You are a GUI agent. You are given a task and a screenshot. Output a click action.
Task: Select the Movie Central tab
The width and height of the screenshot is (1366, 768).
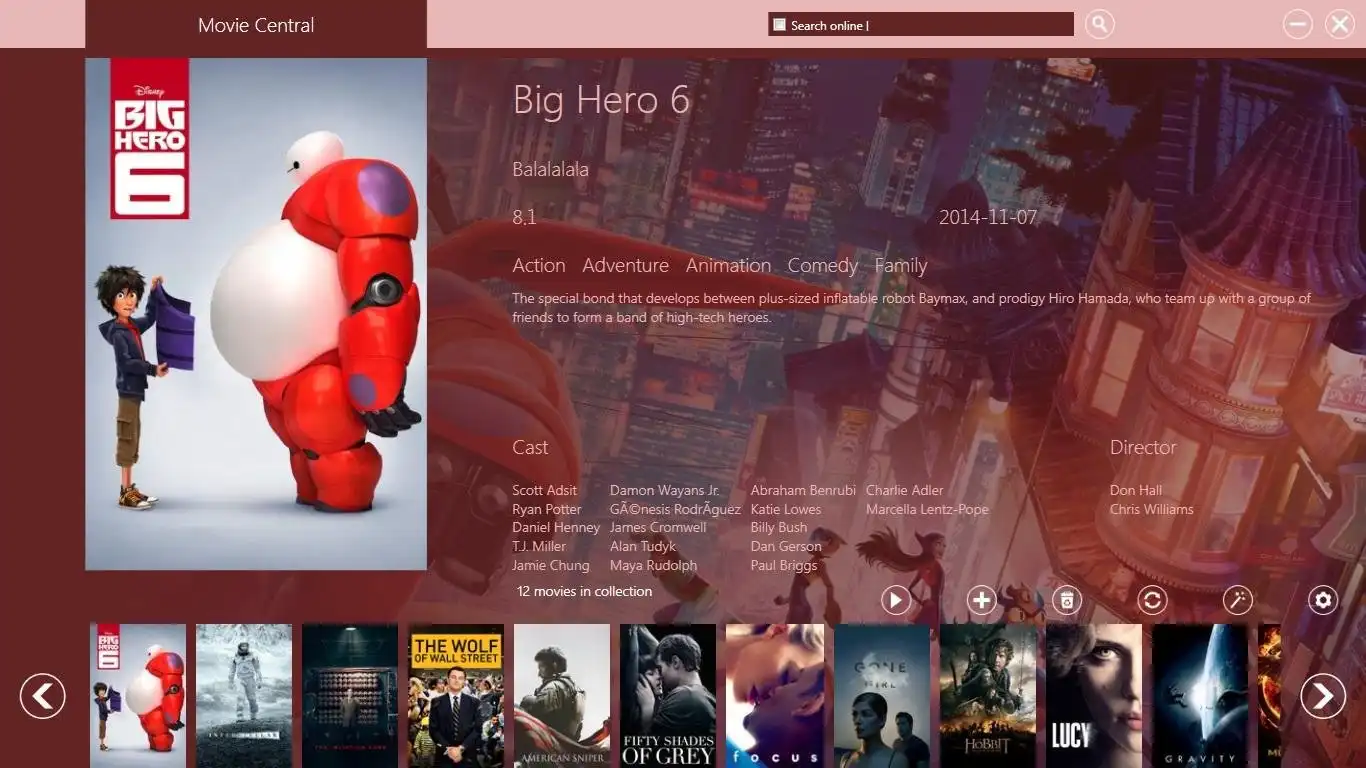point(256,25)
